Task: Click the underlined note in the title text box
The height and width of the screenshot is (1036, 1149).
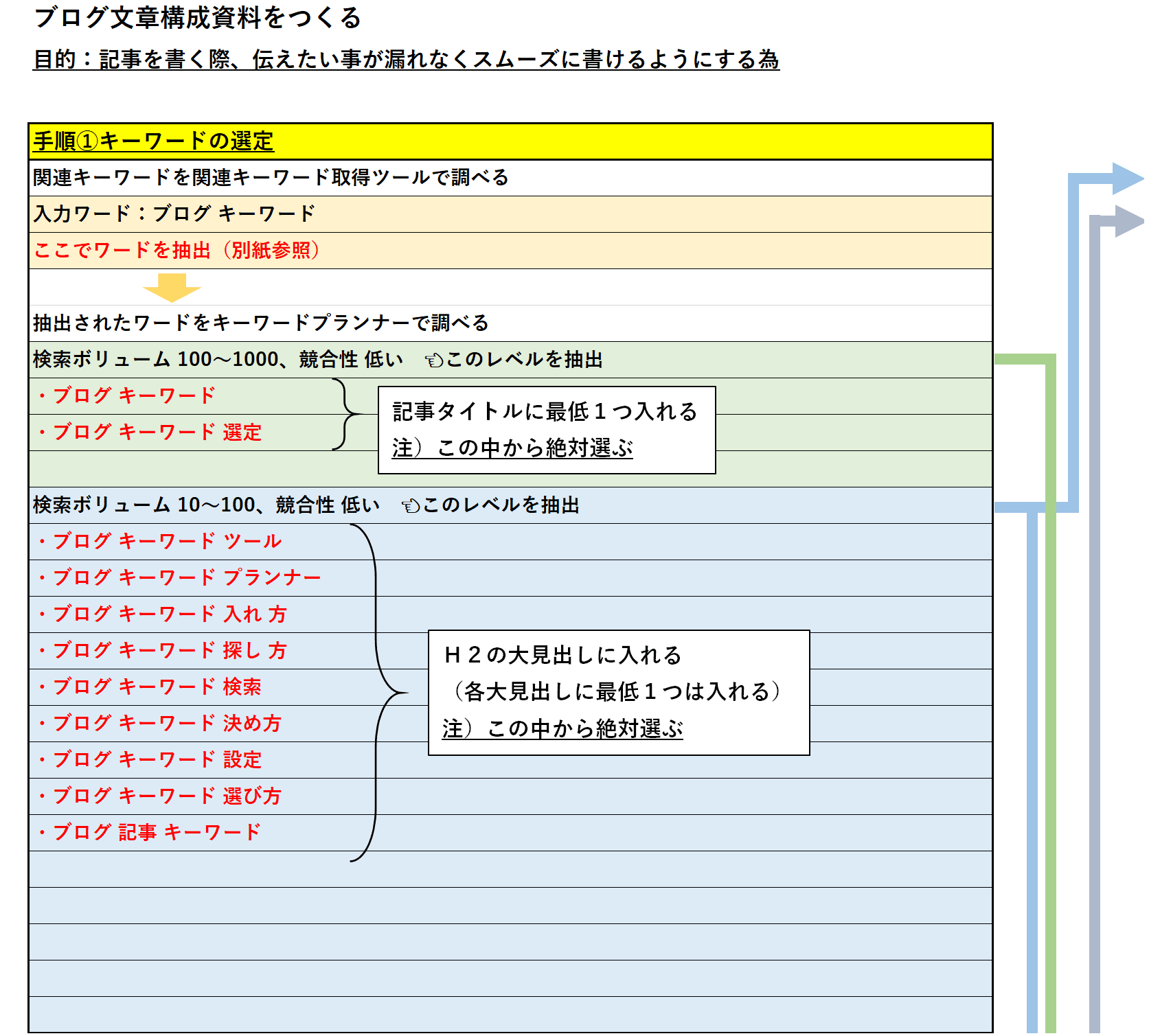Action: [x=512, y=448]
